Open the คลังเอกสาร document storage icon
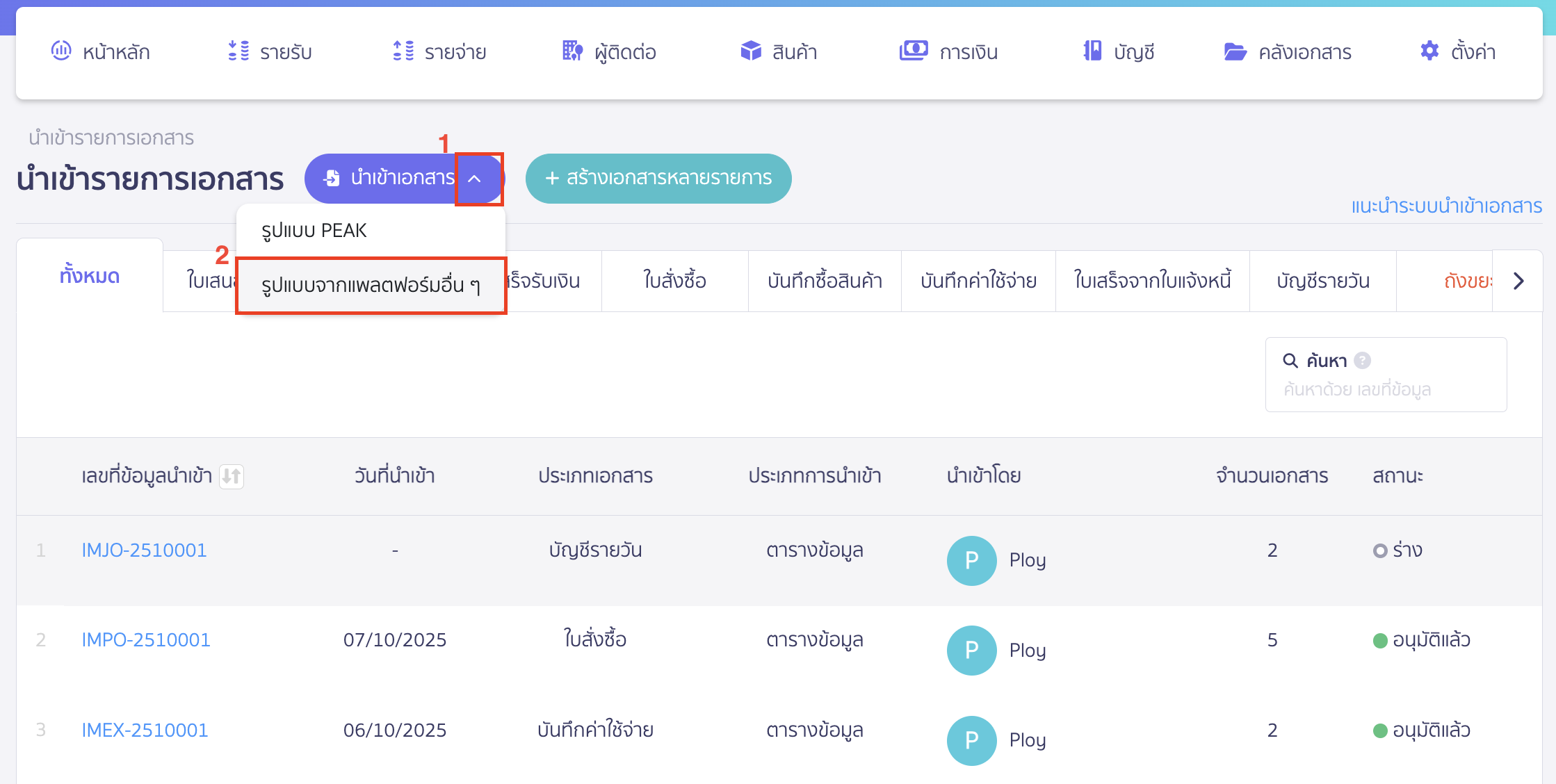The height and width of the screenshot is (784, 1556). pyautogui.click(x=1235, y=51)
